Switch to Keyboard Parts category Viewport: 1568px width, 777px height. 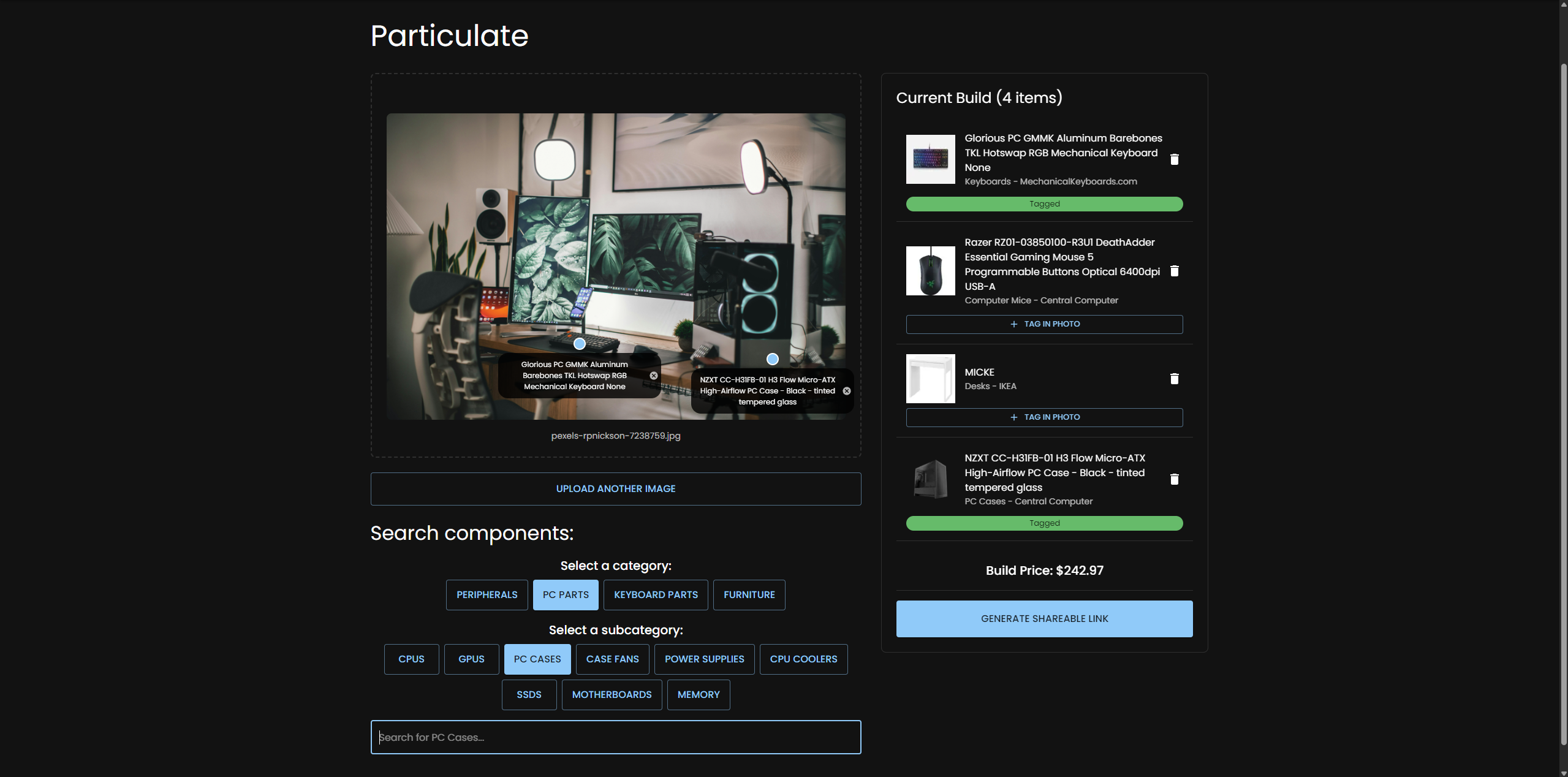coord(656,595)
